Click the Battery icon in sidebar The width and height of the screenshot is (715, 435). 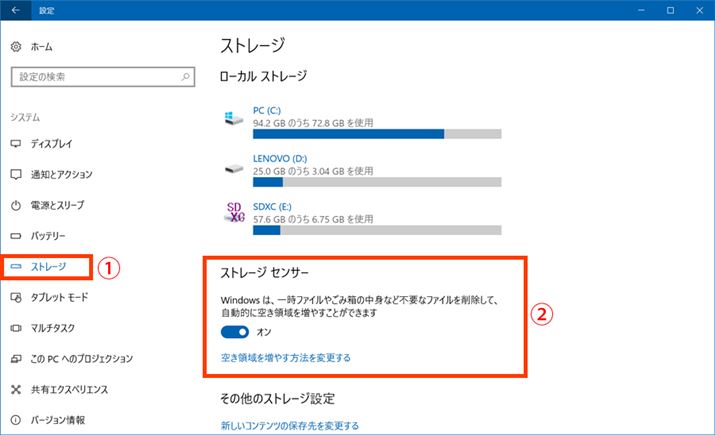point(15,236)
